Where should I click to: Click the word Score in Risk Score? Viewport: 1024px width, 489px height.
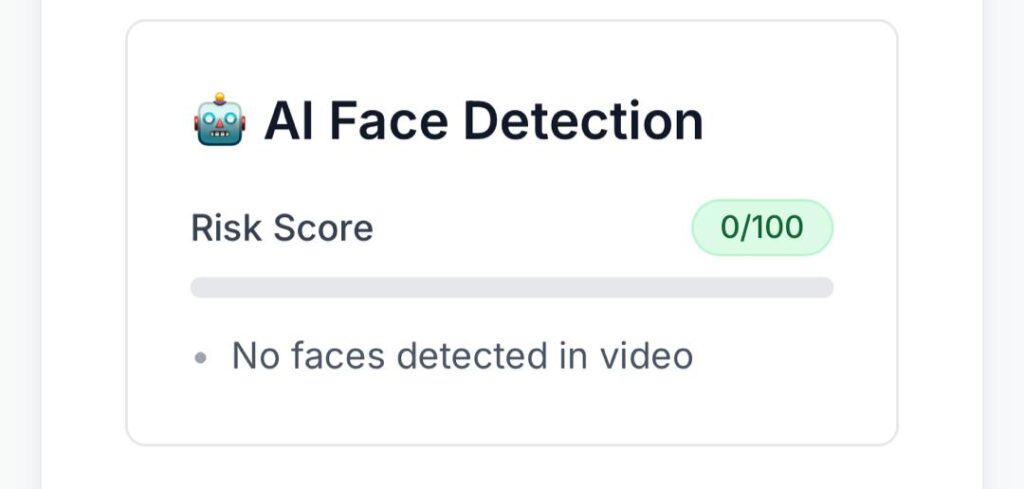click(323, 228)
